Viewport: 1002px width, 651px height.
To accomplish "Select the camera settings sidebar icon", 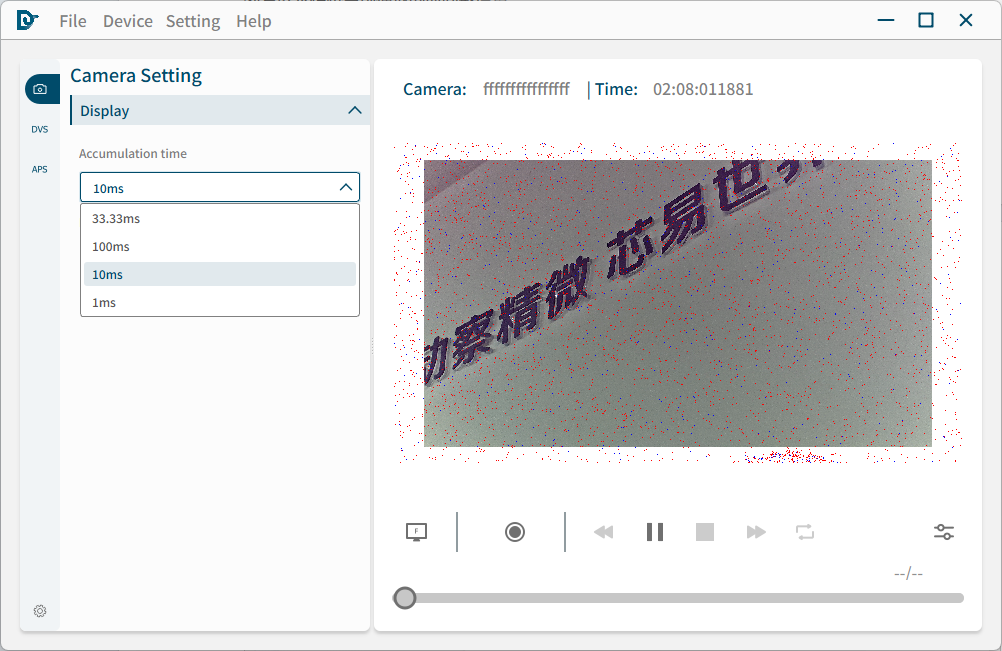I will click(41, 88).
